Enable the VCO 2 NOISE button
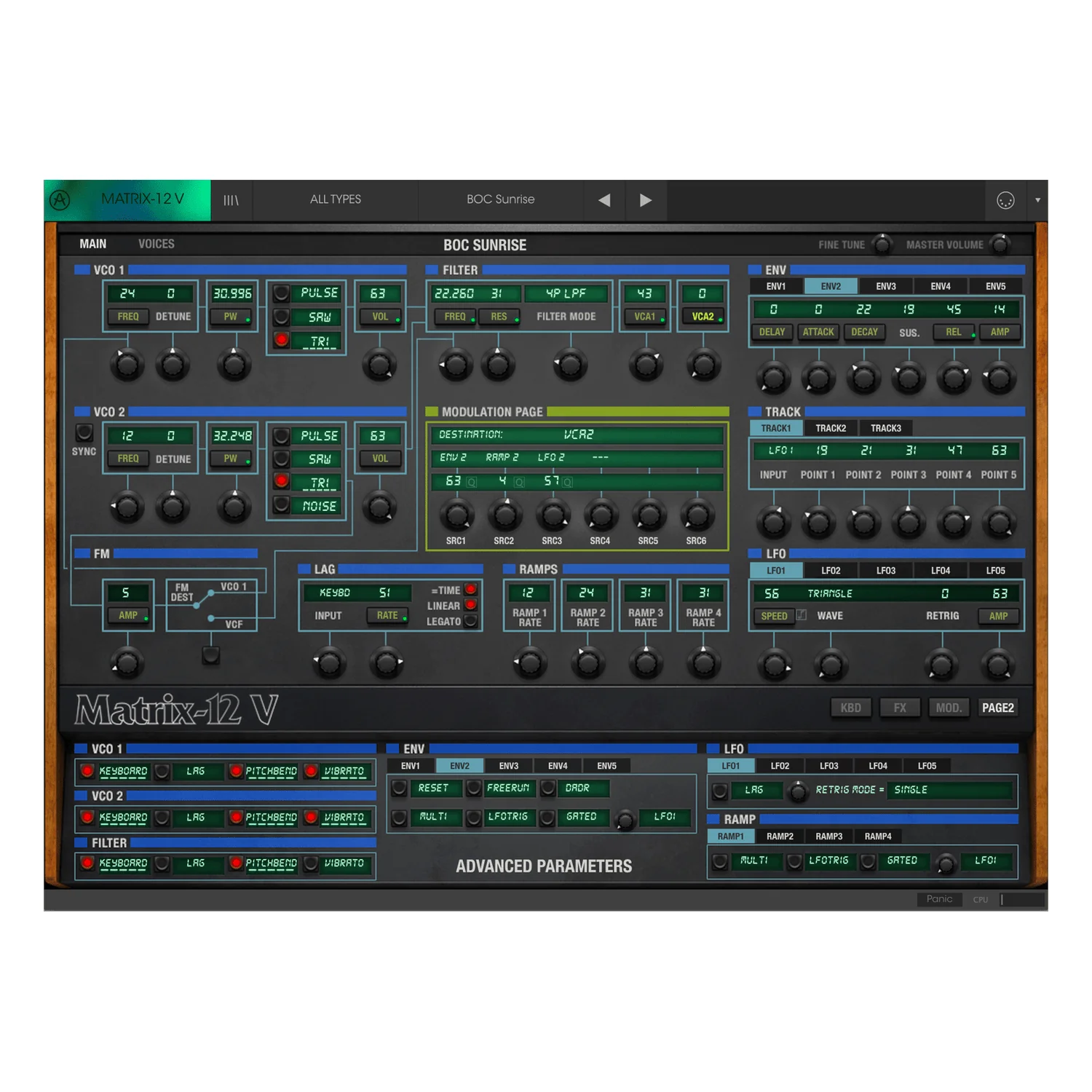 [282, 504]
